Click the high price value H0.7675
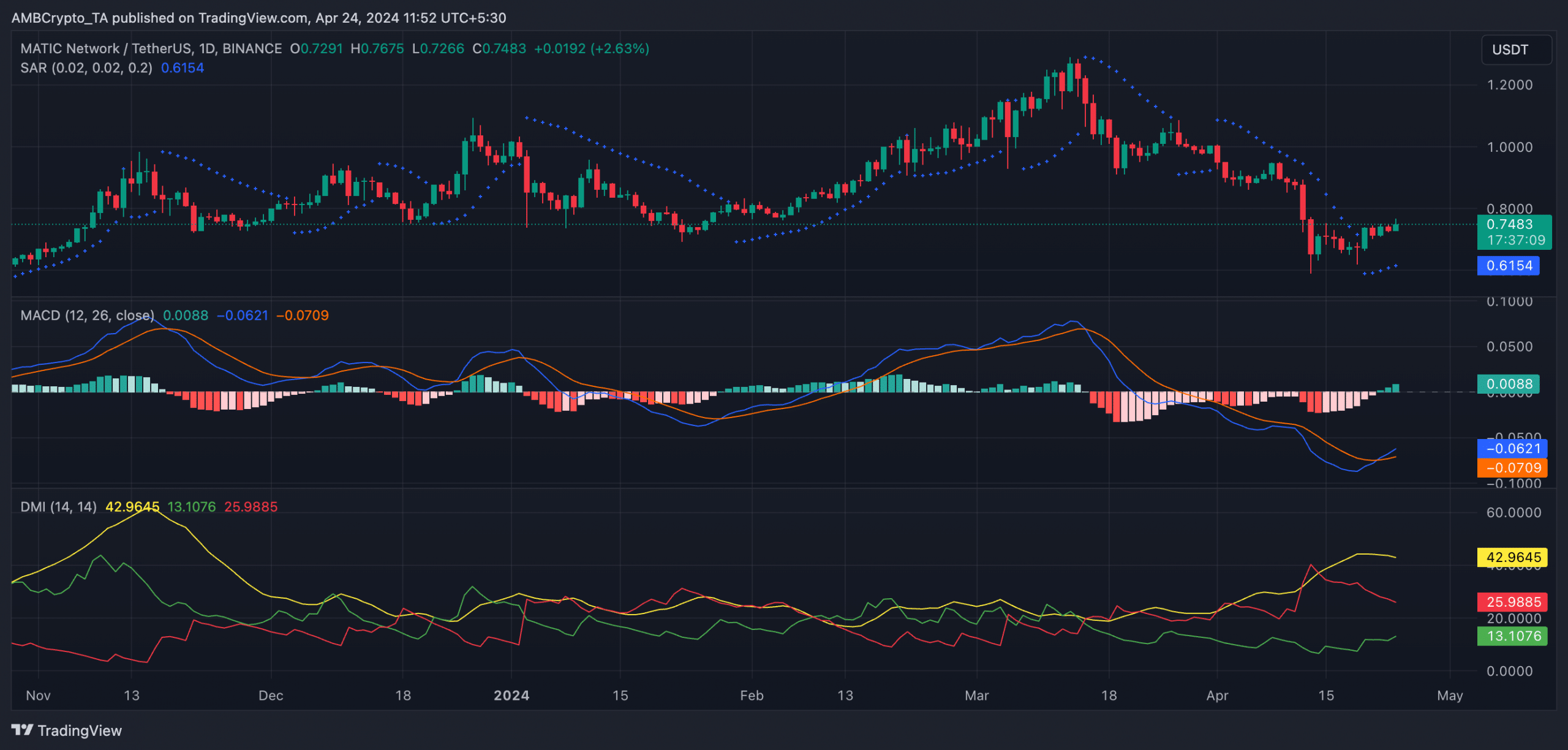Image resolution: width=1568 pixels, height=750 pixels. pyautogui.click(x=377, y=48)
